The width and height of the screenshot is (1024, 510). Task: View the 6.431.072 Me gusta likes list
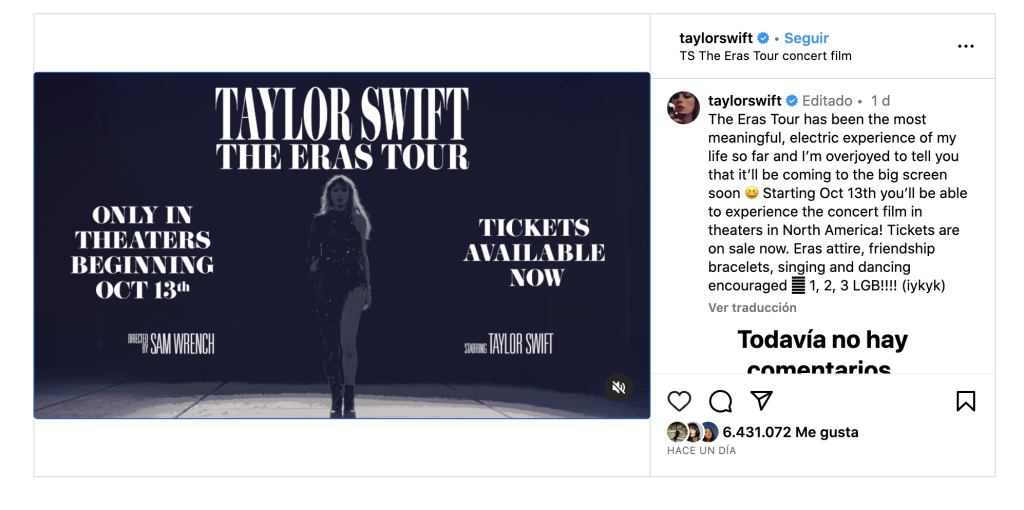coord(790,432)
